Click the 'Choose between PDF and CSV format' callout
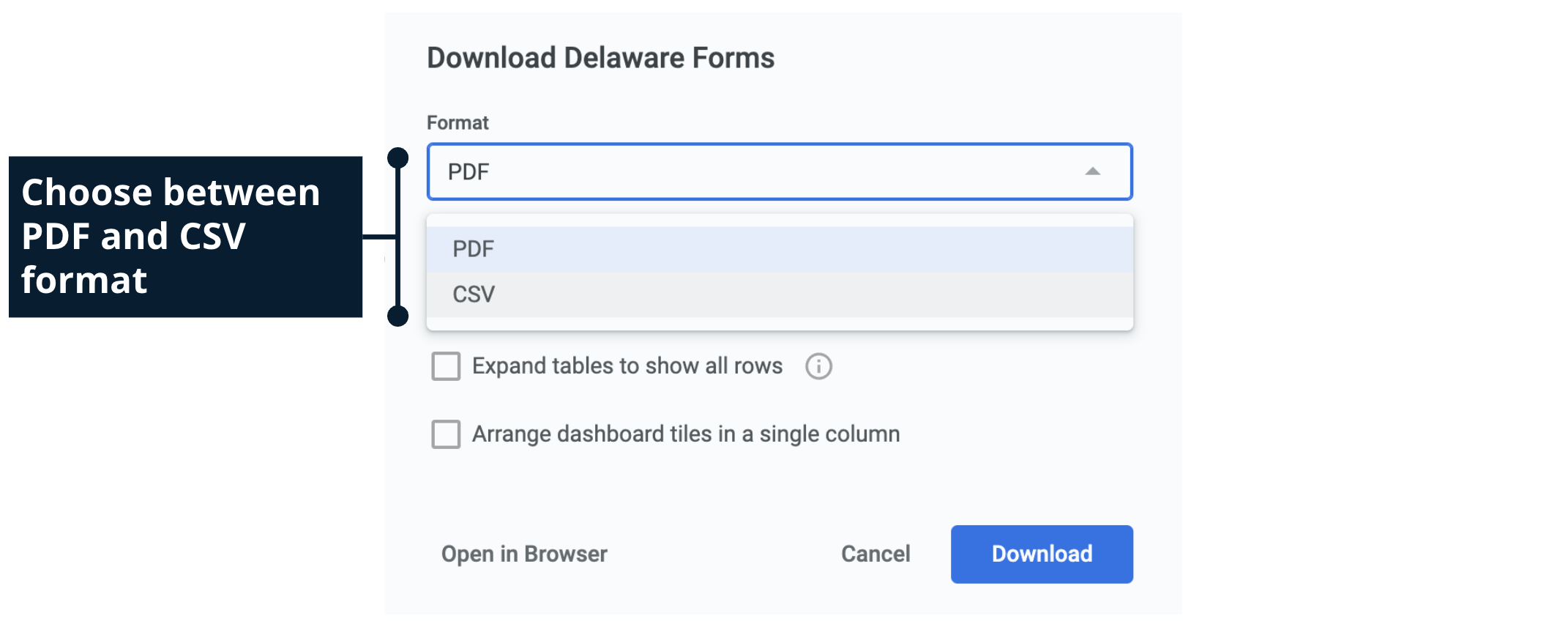This screenshot has height=627, width=1568. [x=185, y=237]
